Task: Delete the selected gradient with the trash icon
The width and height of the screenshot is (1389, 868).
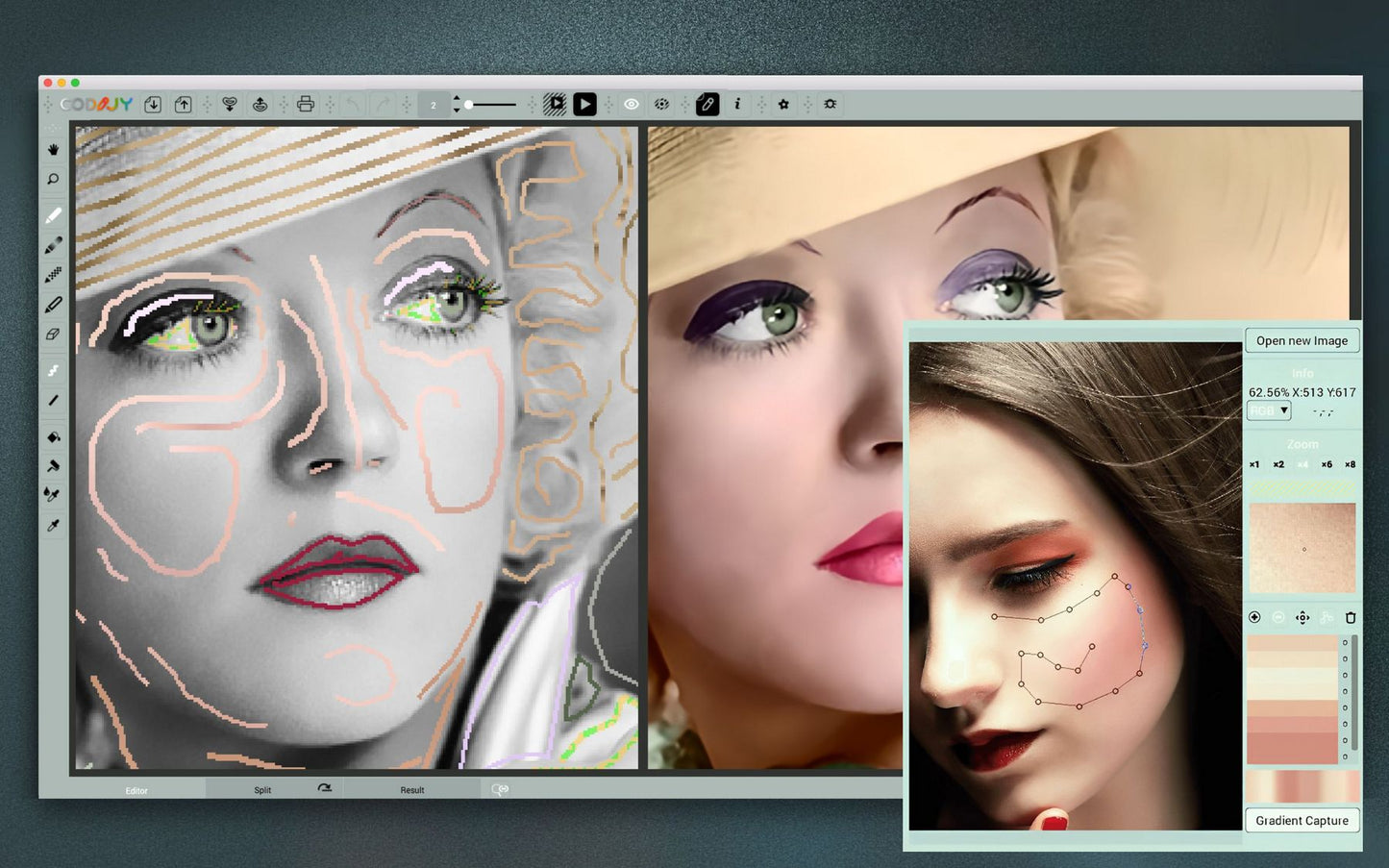Action: click(x=1352, y=618)
